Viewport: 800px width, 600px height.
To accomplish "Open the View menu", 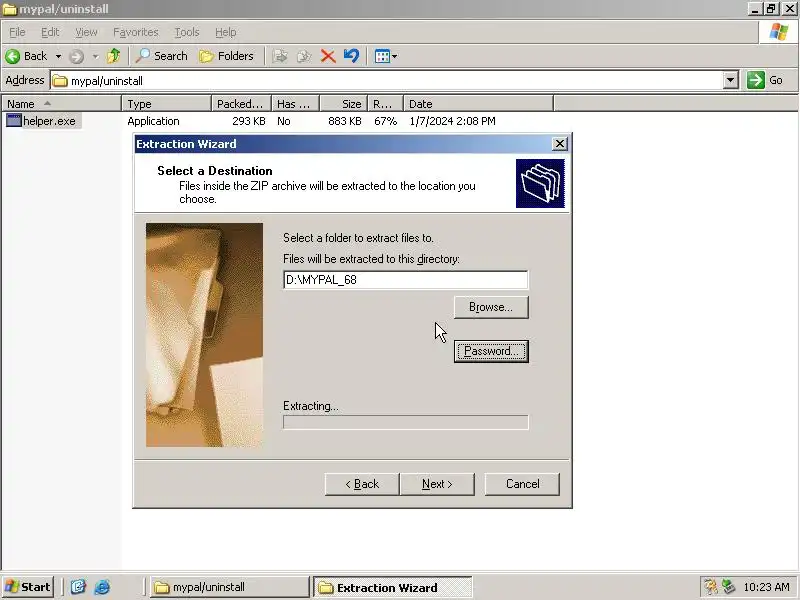I will [86, 32].
